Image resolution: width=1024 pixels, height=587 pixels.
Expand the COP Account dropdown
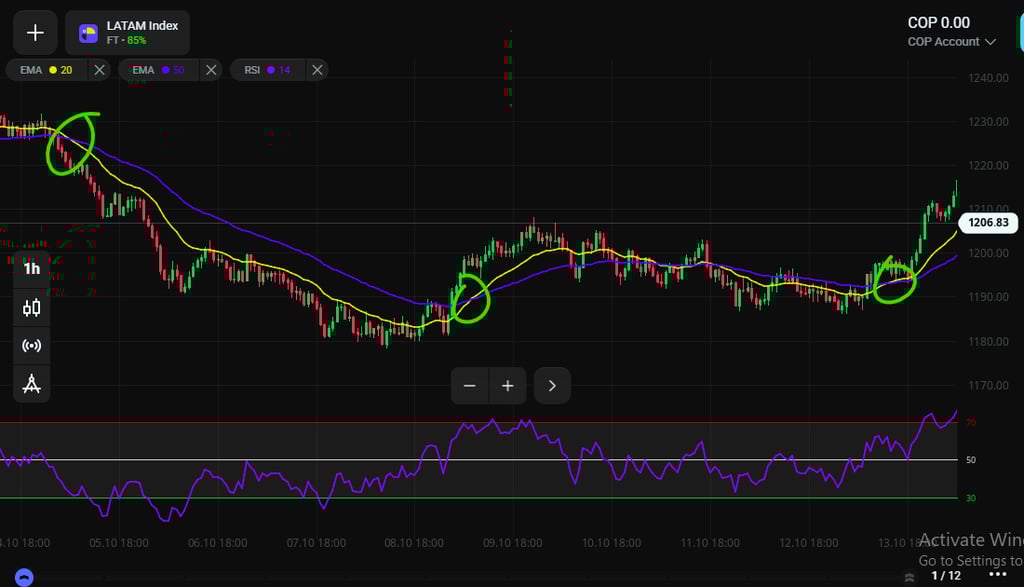[x=951, y=42]
